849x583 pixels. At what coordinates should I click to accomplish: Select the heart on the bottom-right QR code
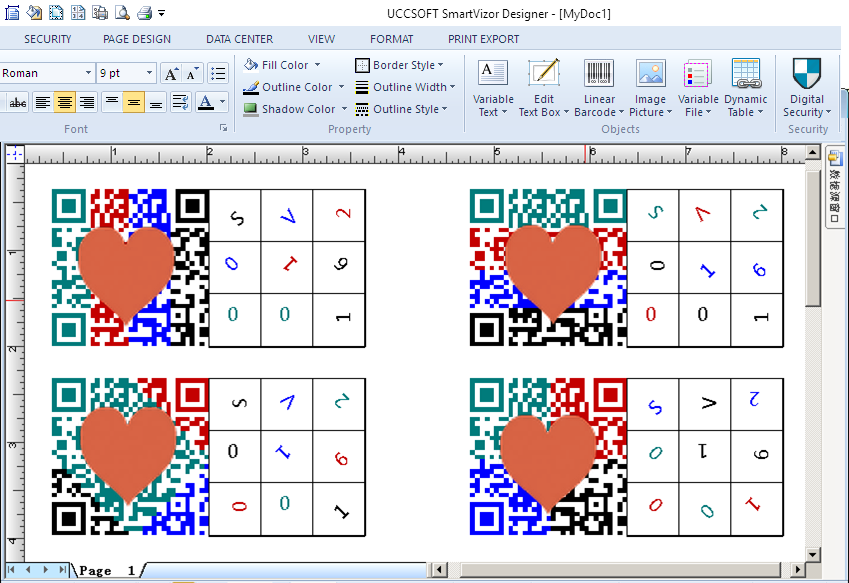coord(548,463)
